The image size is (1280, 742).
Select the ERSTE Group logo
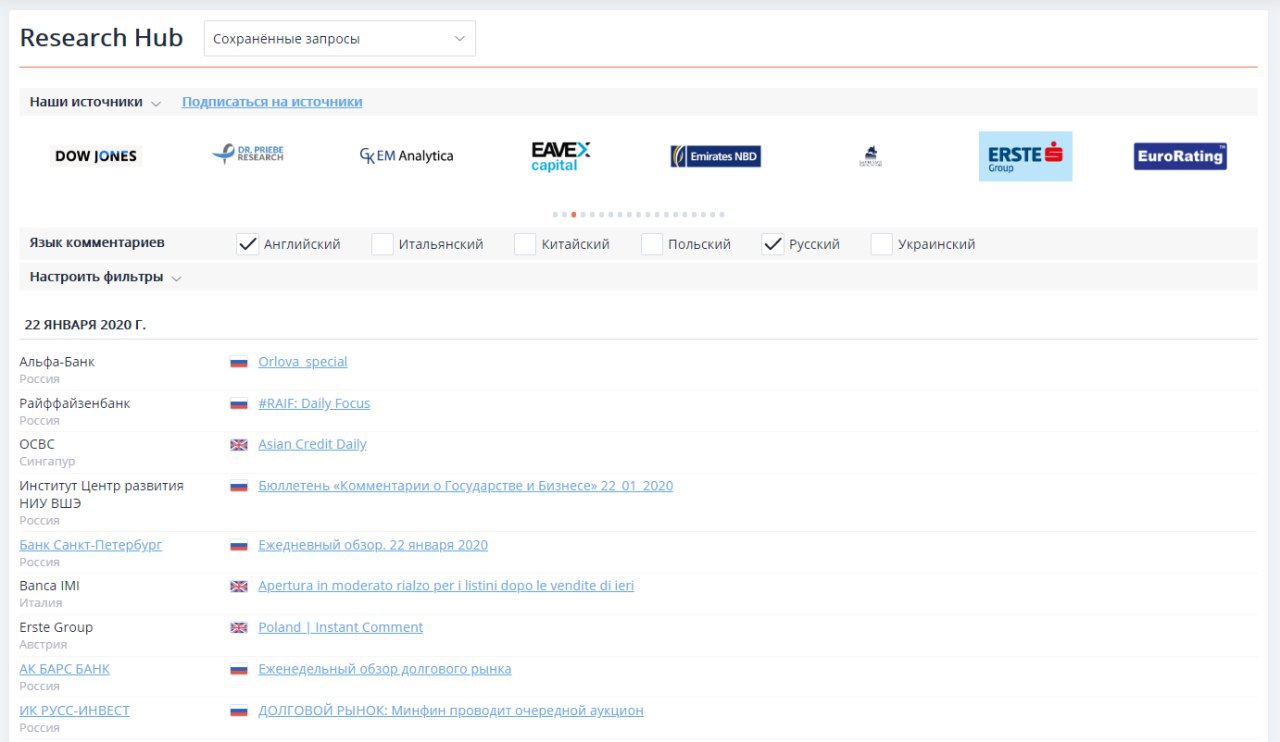[x=1025, y=156]
